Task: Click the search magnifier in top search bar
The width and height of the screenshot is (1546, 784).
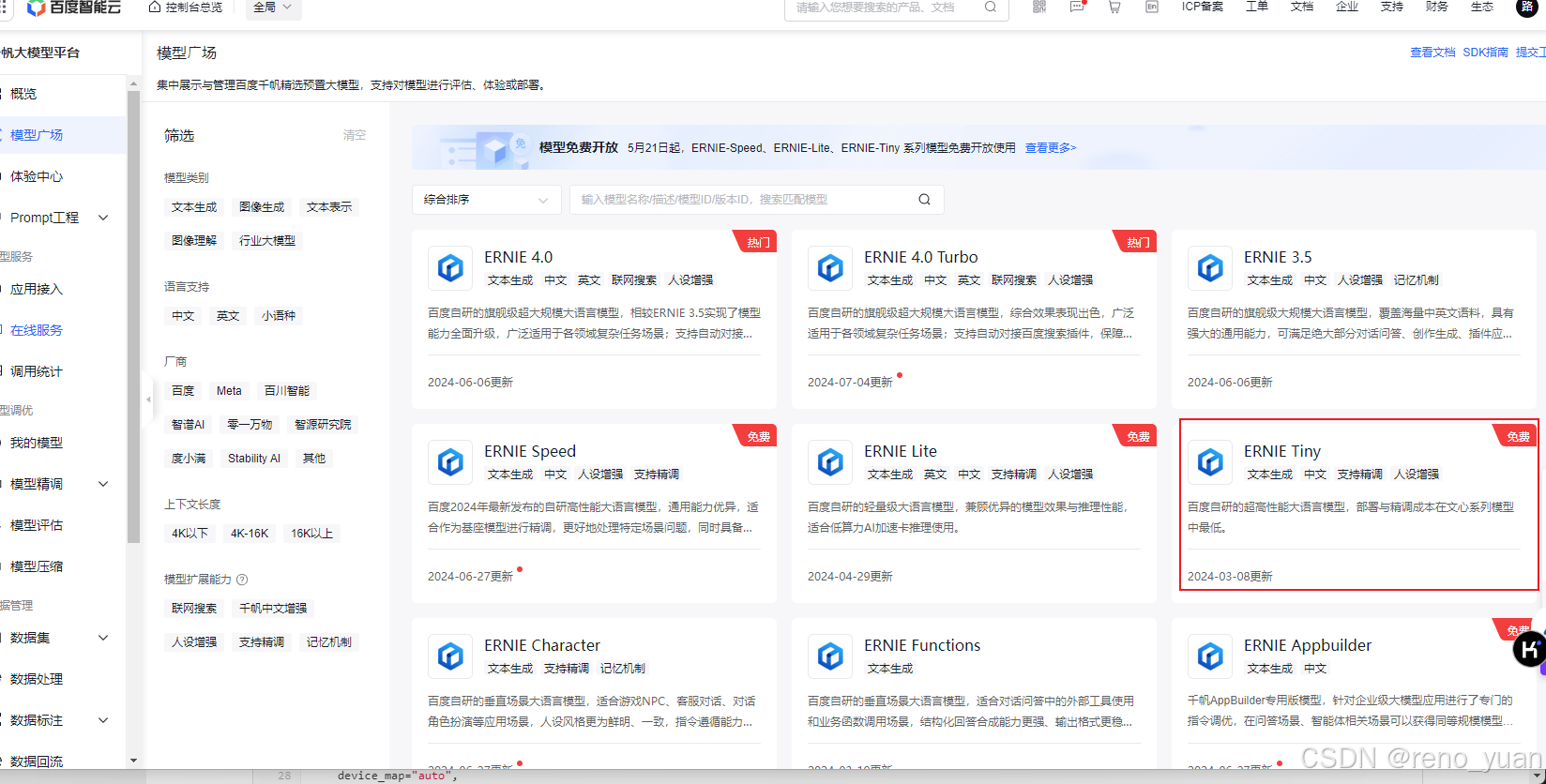Action: tap(991, 7)
